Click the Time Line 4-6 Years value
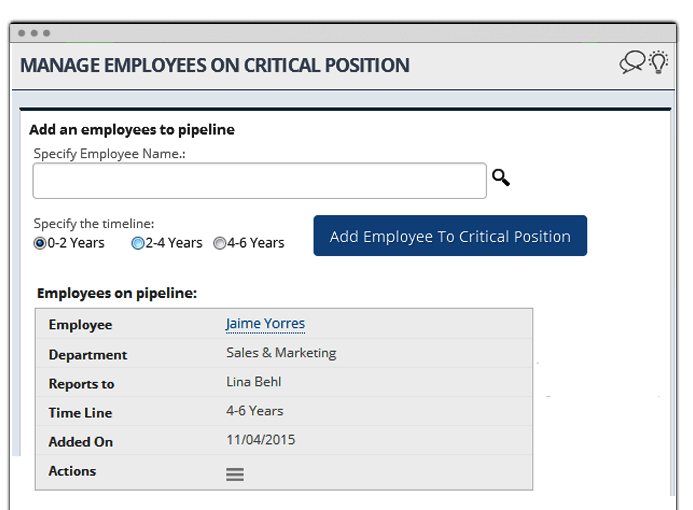The width and height of the screenshot is (693, 510). pyautogui.click(x=255, y=411)
